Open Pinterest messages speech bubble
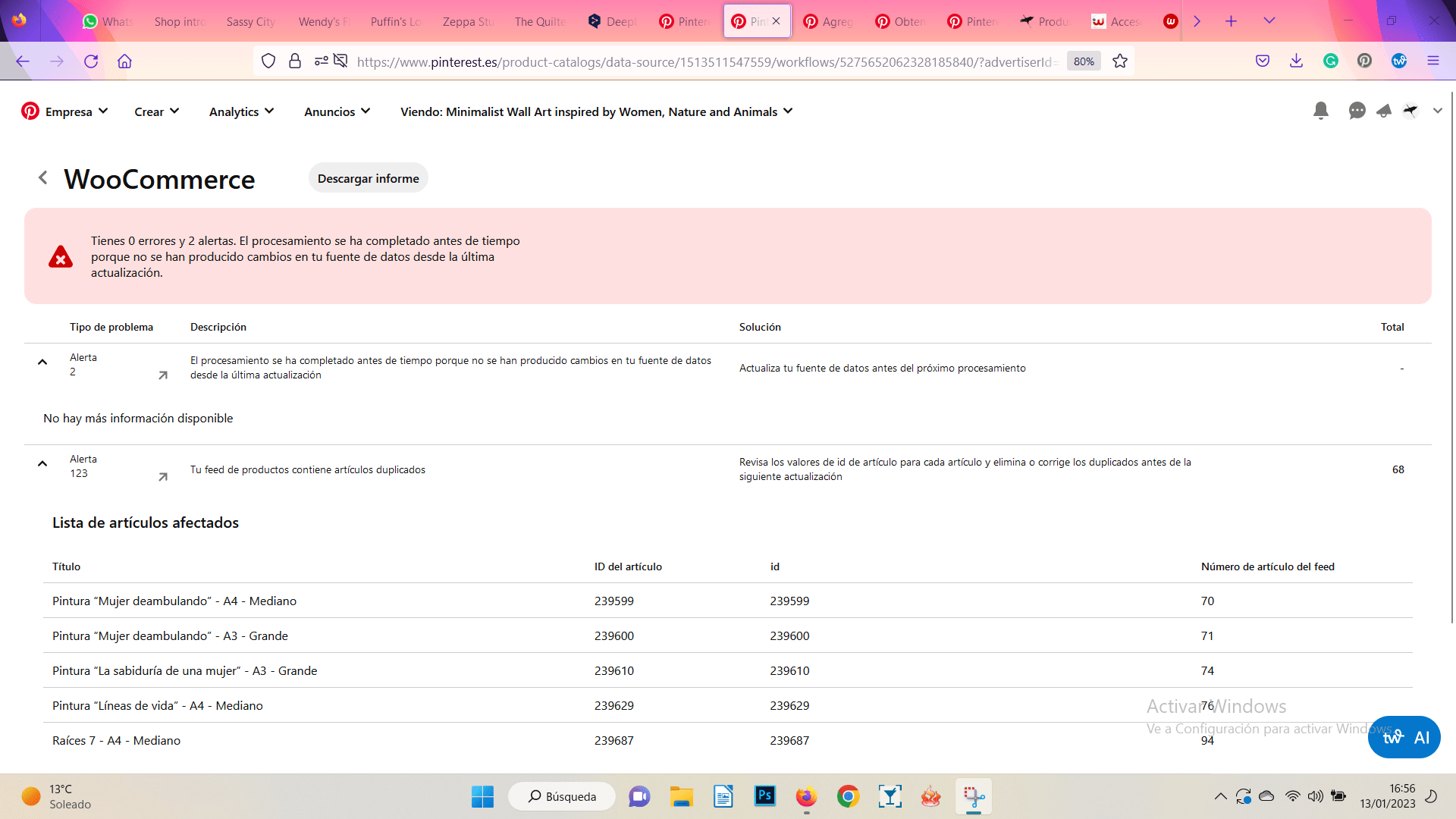Screen dimensions: 1456x819 click(1357, 111)
